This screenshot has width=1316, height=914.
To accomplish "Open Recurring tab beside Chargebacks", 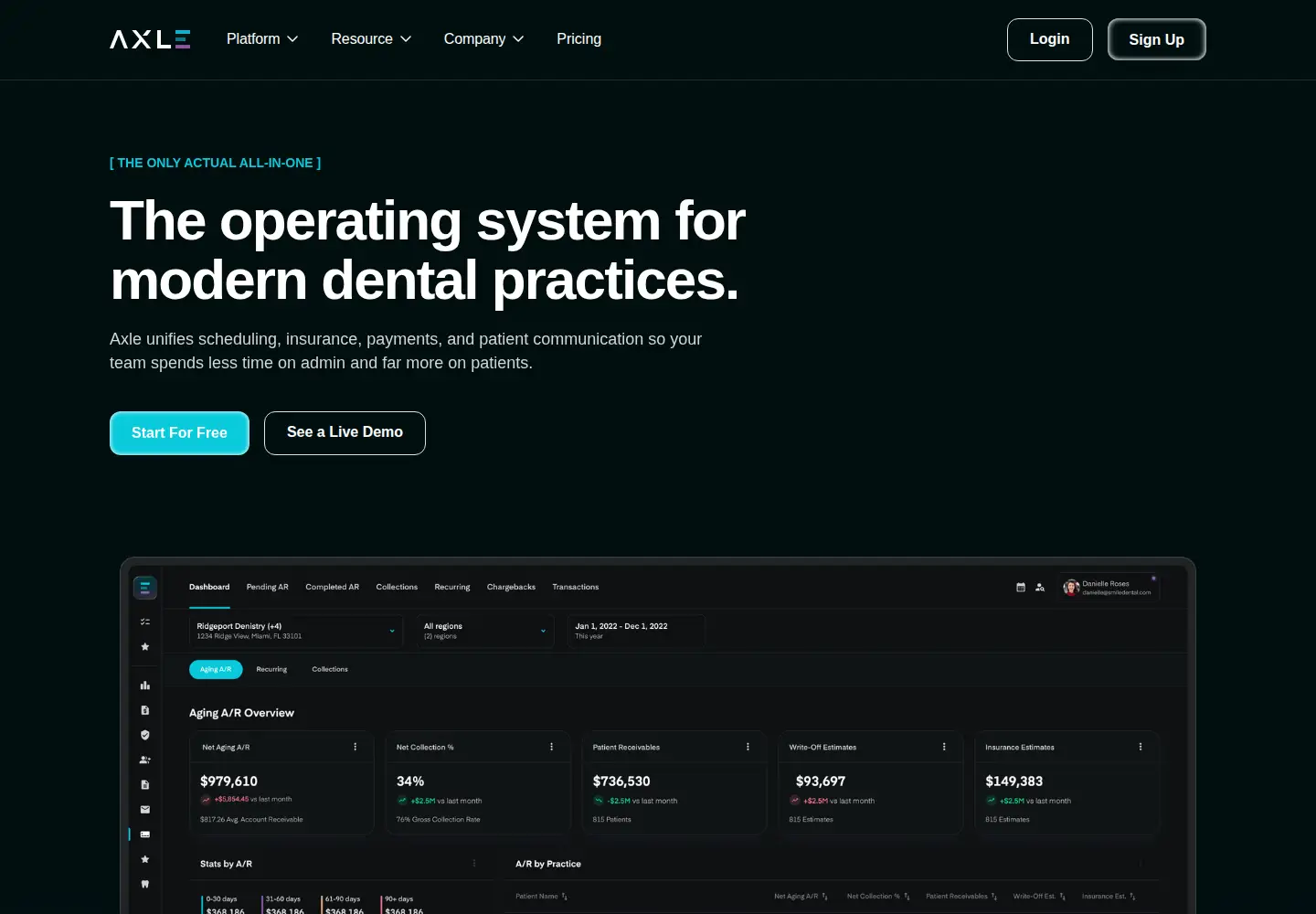I will (x=452, y=587).
